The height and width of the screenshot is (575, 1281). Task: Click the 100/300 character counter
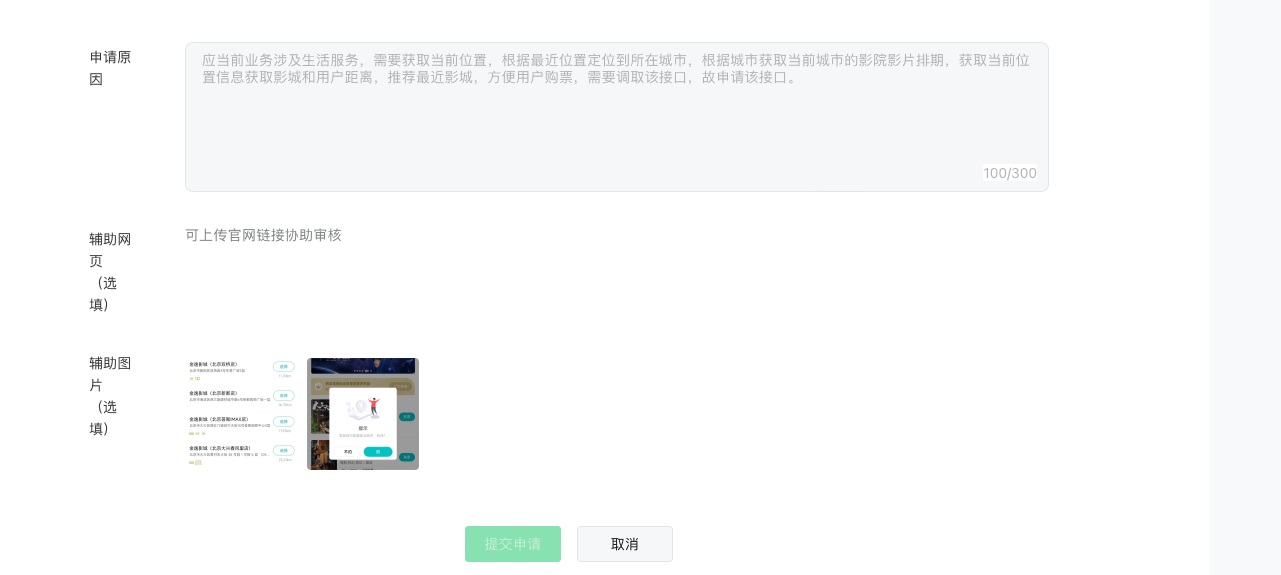tap(1010, 173)
